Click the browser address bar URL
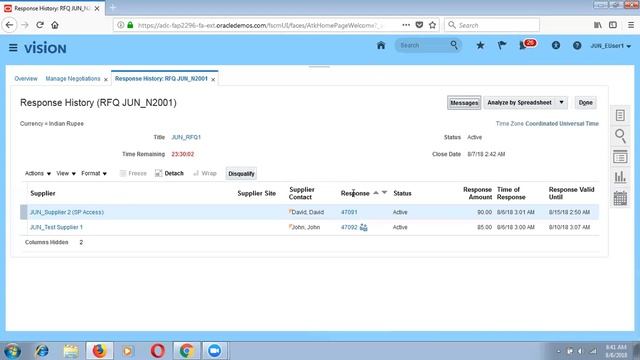Image resolution: width=640 pixels, height=360 pixels. pos(259,25)
